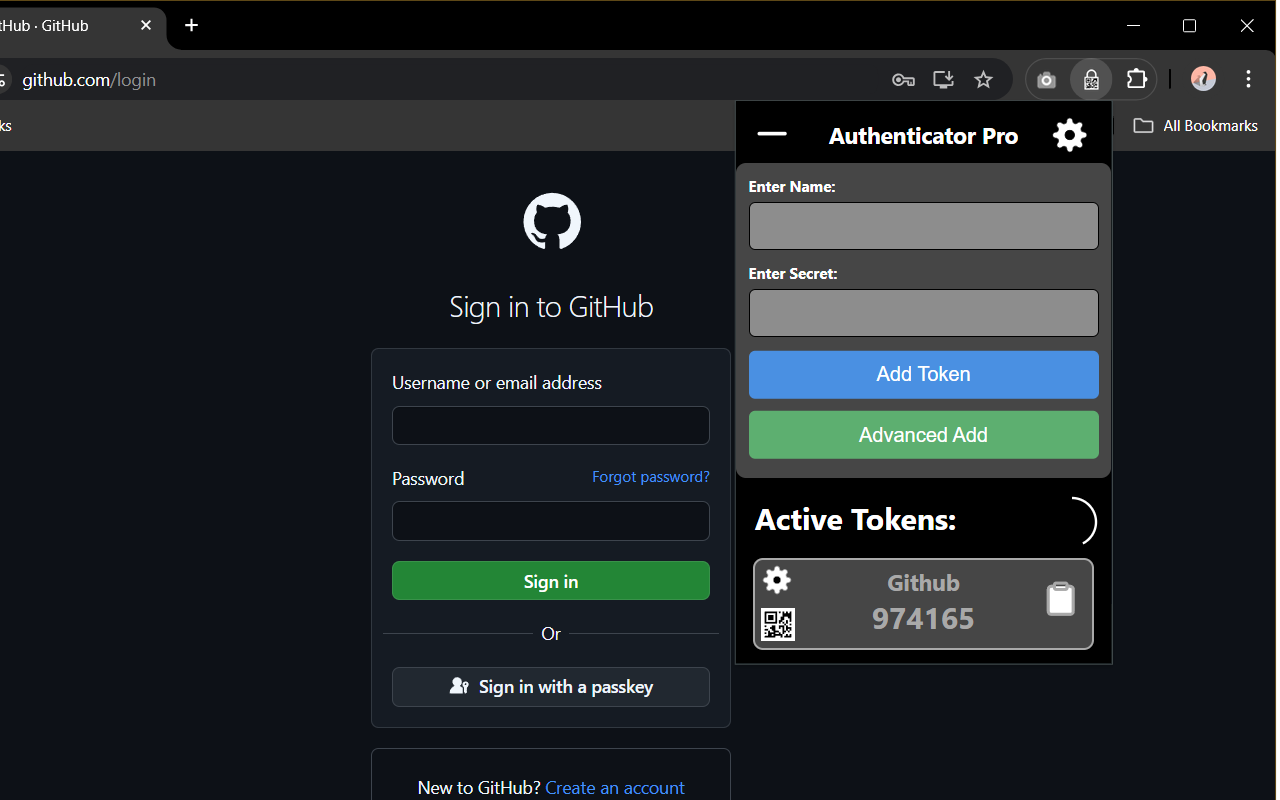This screenshot has width=1280, height=800.
Task: Click the Authenticator Pro toolbar icon
Action: tap(1091, 79)
